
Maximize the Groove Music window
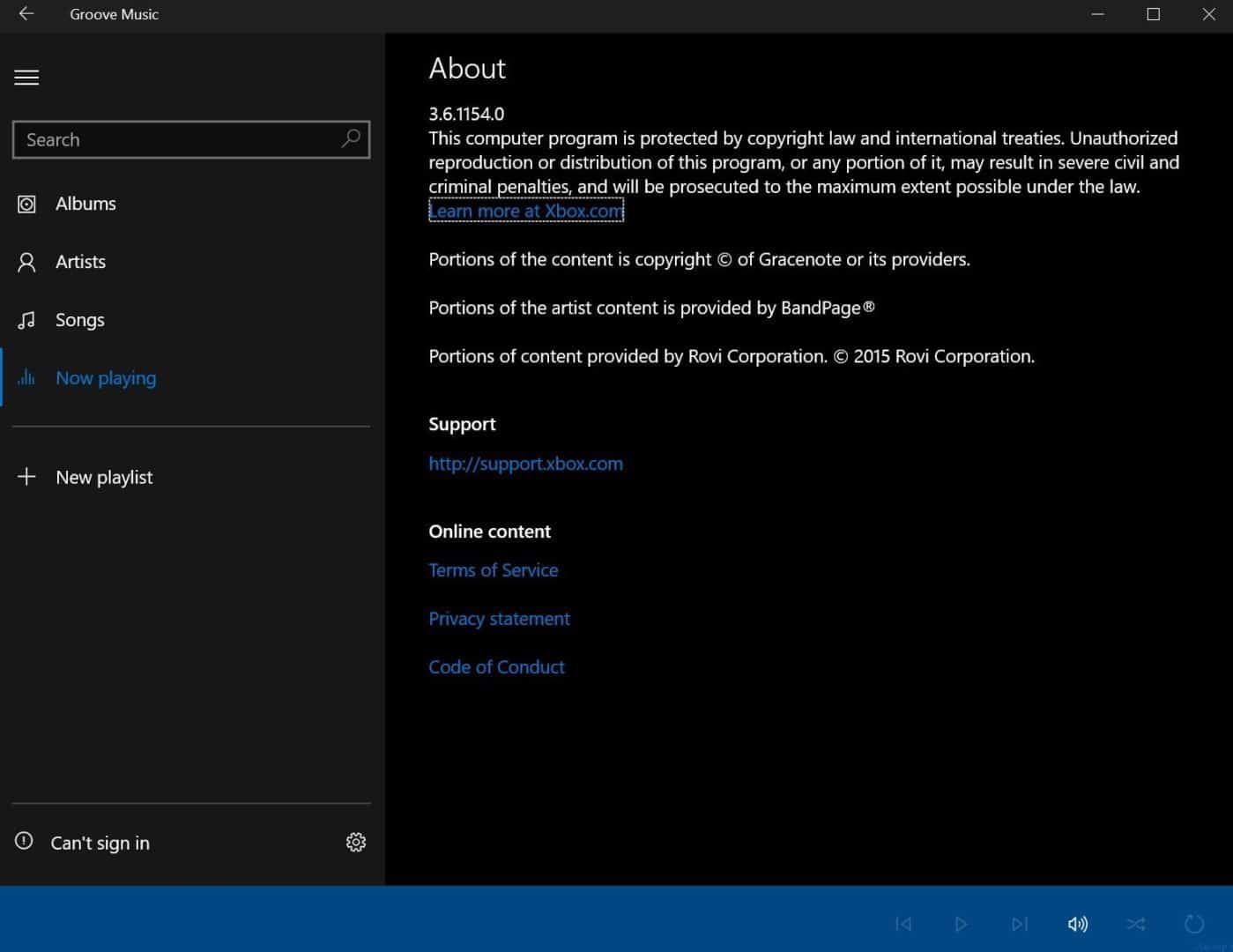pyautogui.click(x=1153, y=14)
